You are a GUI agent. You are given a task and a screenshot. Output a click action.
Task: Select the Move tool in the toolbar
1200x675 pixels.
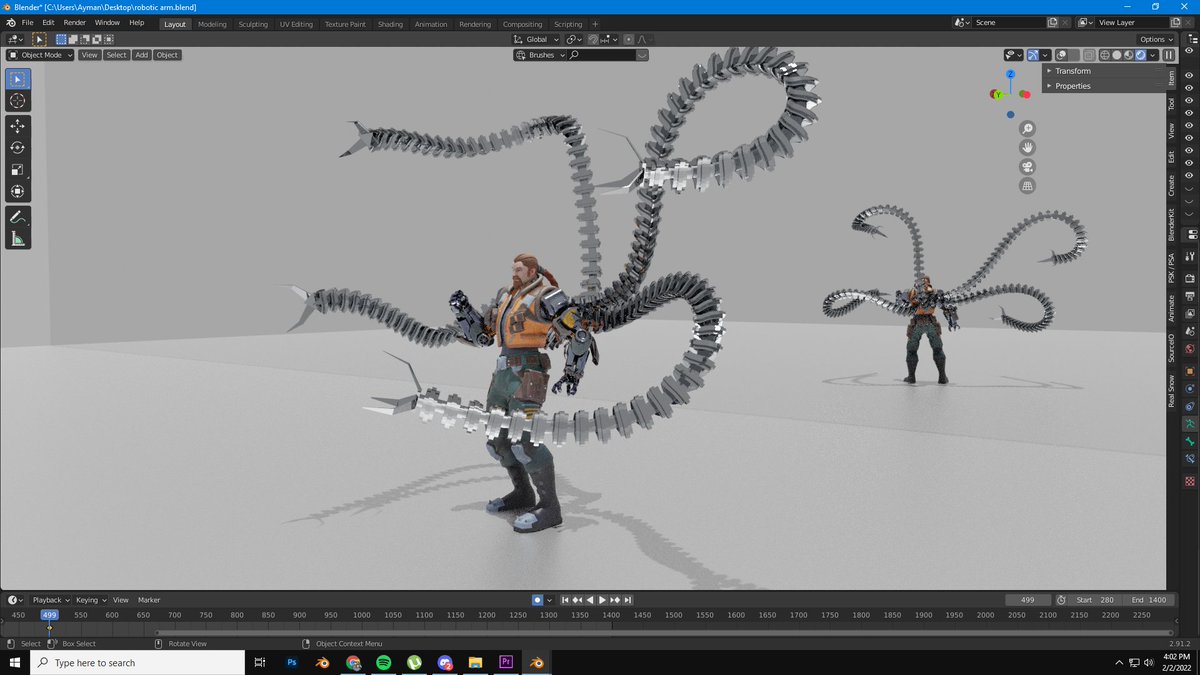point(18,125)
